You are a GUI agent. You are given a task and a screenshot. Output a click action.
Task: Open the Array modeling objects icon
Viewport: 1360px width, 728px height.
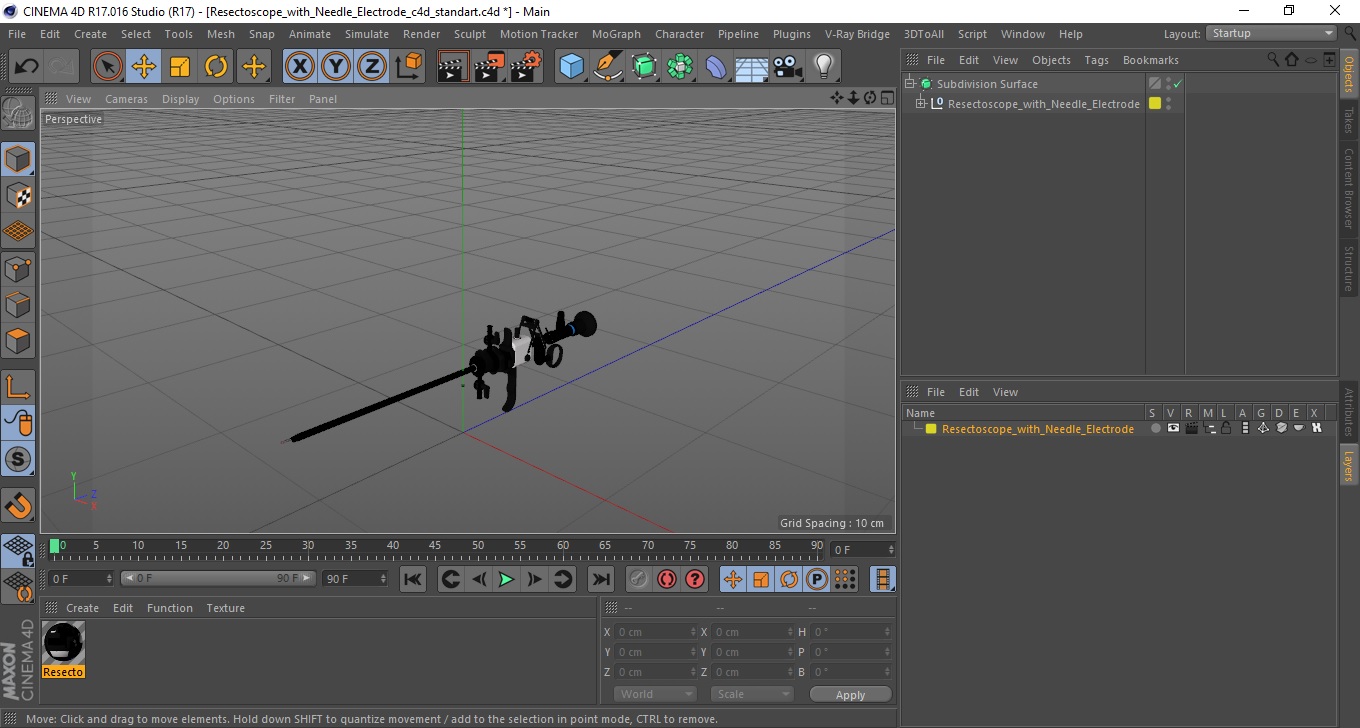coord(680,67)
